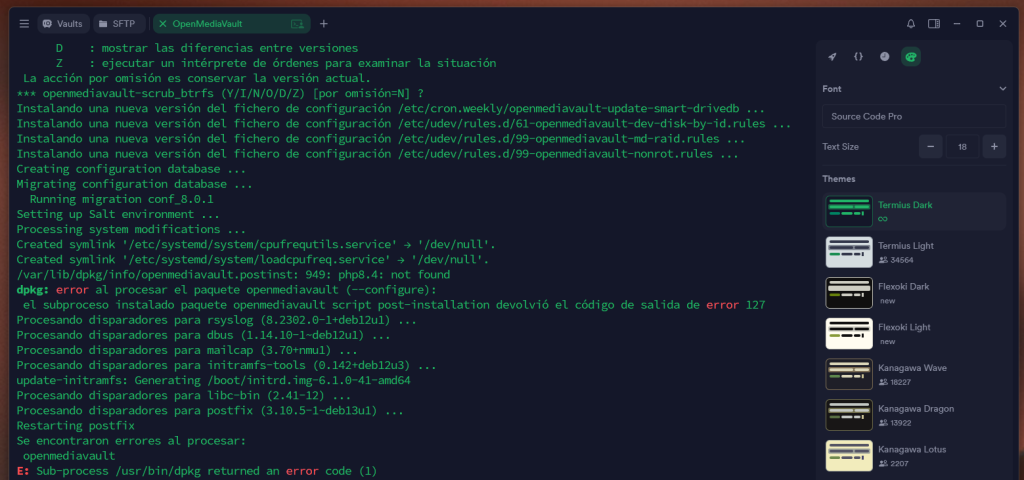Click the Text Size label
1024x480 pixels.
pos(840,147)
